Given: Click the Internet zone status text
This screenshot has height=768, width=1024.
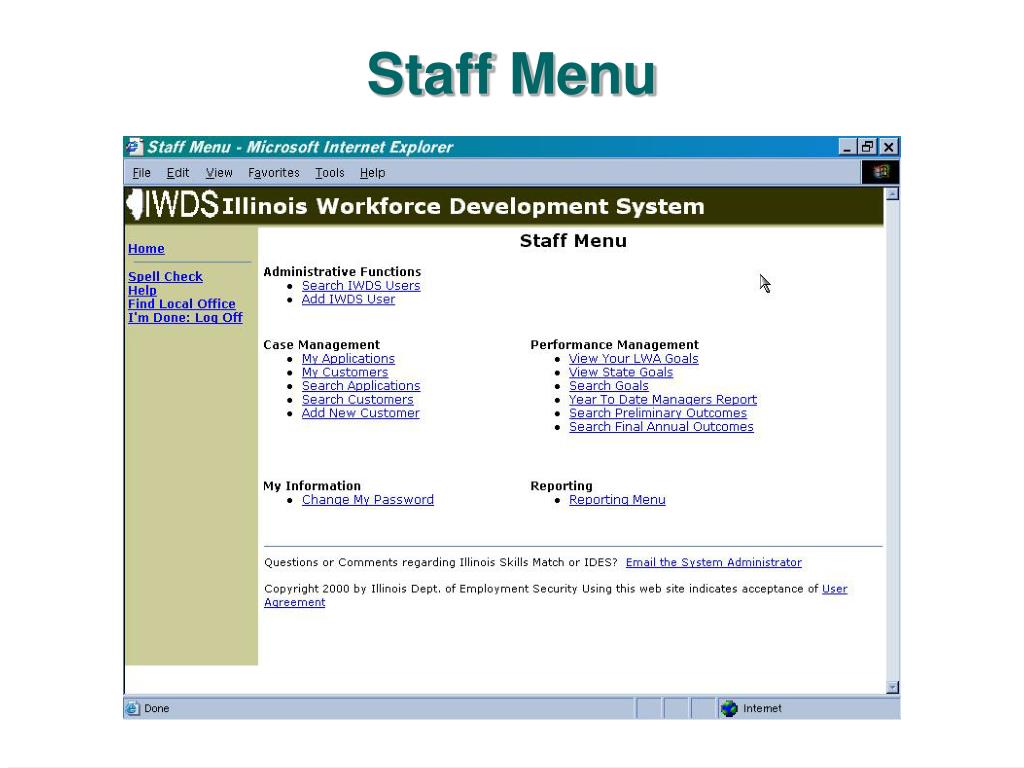Looking at the screenshot, I should pos(762,709).
